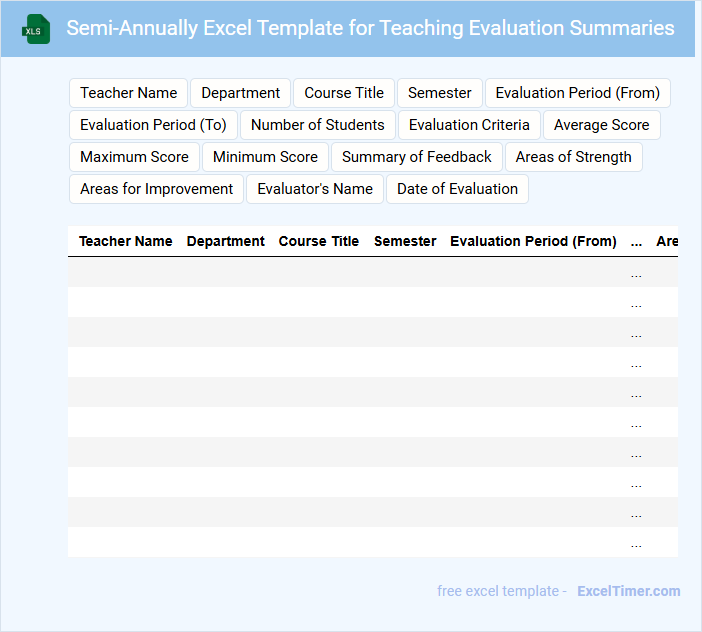
Task: Click the Evaluation Period (From) tag
Action: pyautogui.click(x=577, y=93)
